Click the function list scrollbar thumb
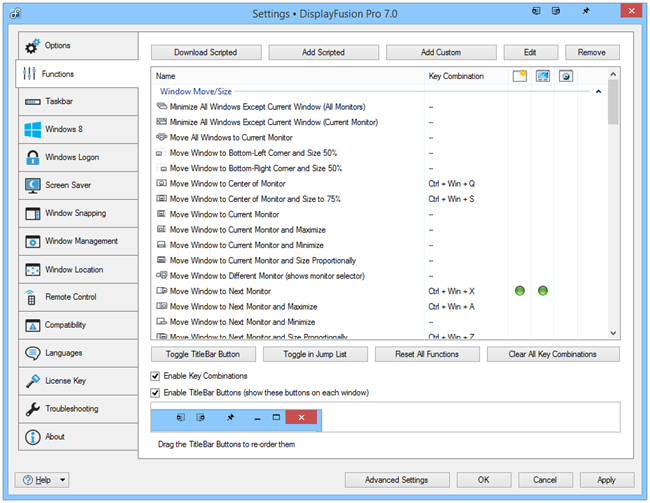 coord(614,102)
